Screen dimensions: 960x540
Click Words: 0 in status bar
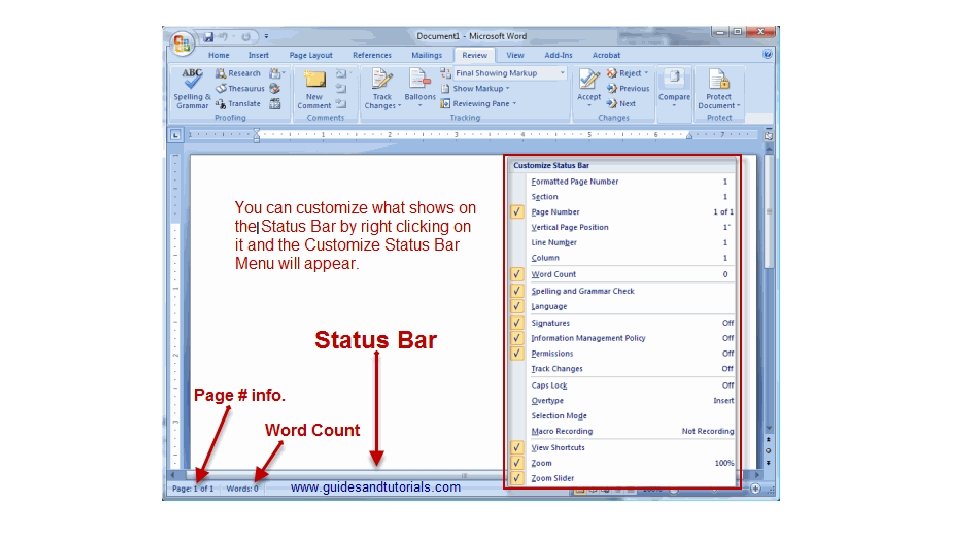click(x=242, y=489)
